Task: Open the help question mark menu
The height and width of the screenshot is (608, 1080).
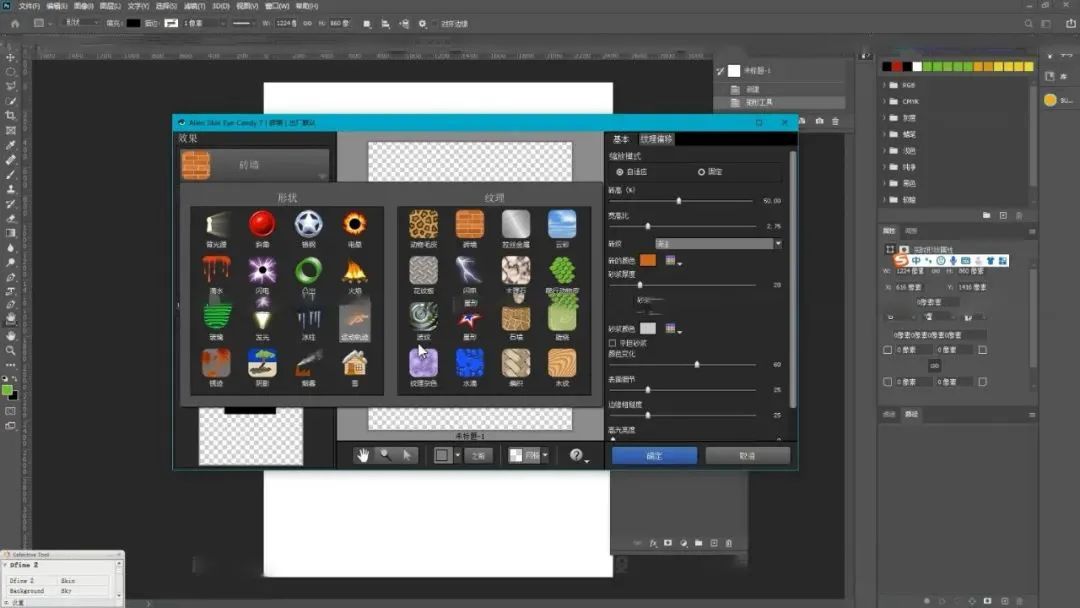Action: (577, 455)
